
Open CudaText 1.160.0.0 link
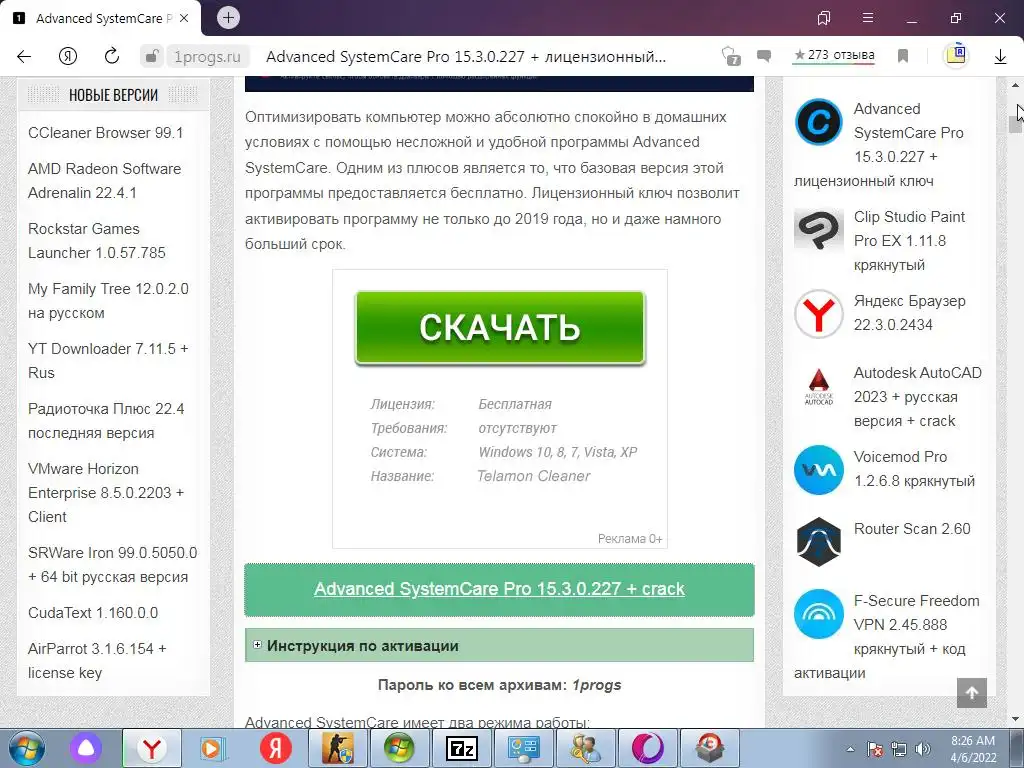coord(93,613)
